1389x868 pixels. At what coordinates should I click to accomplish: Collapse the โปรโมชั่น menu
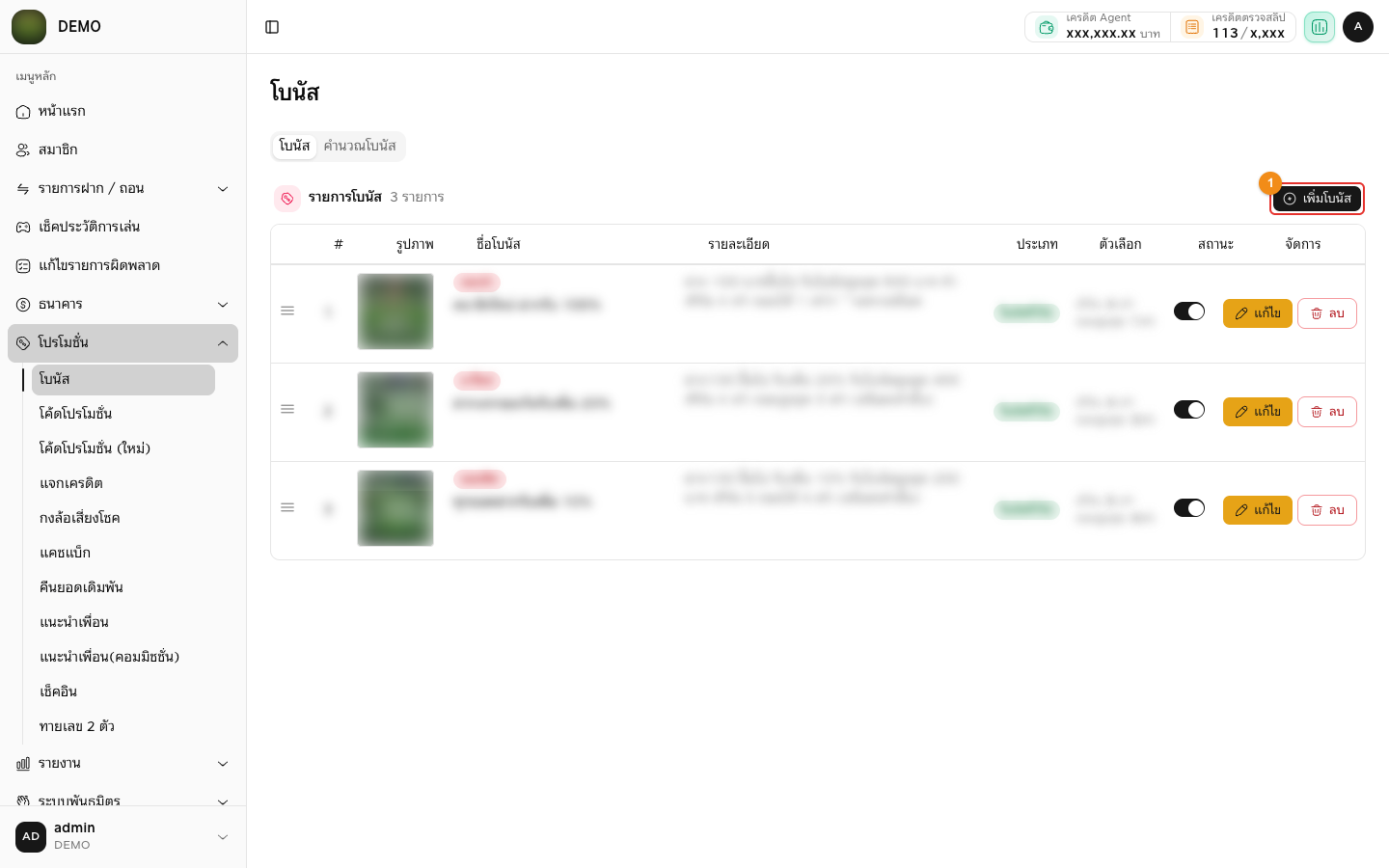(x=123, y=343)
